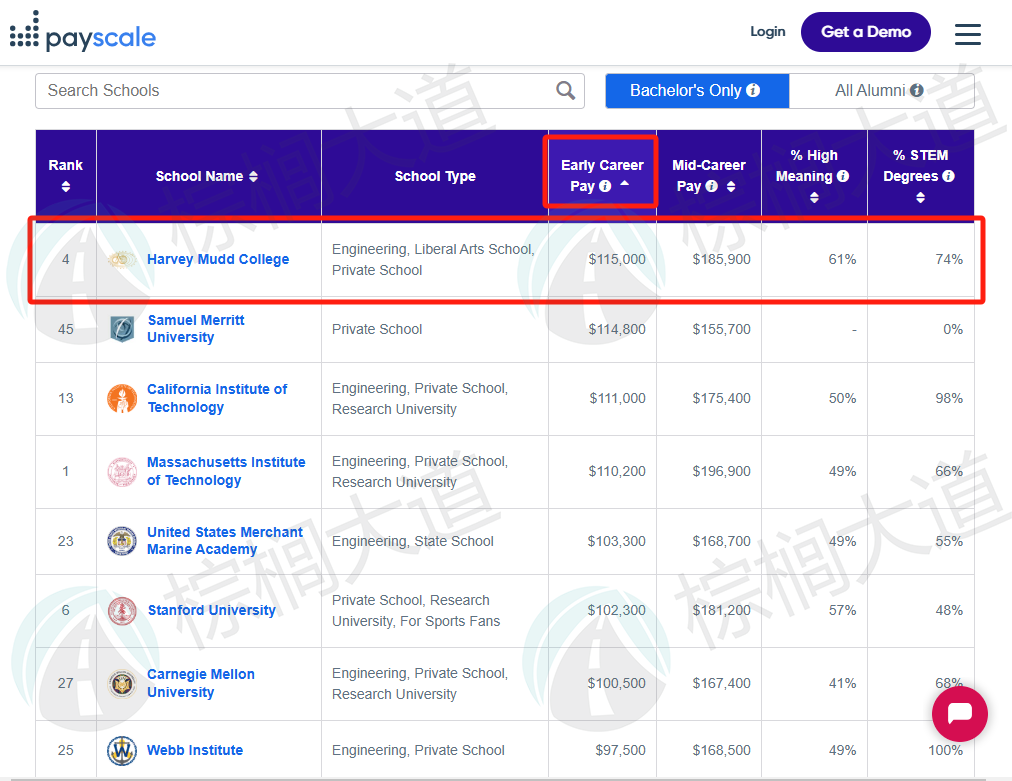Click Stanford's $181,200 mid-career pay
1012x781 pixels.
[x=722, y=611]
